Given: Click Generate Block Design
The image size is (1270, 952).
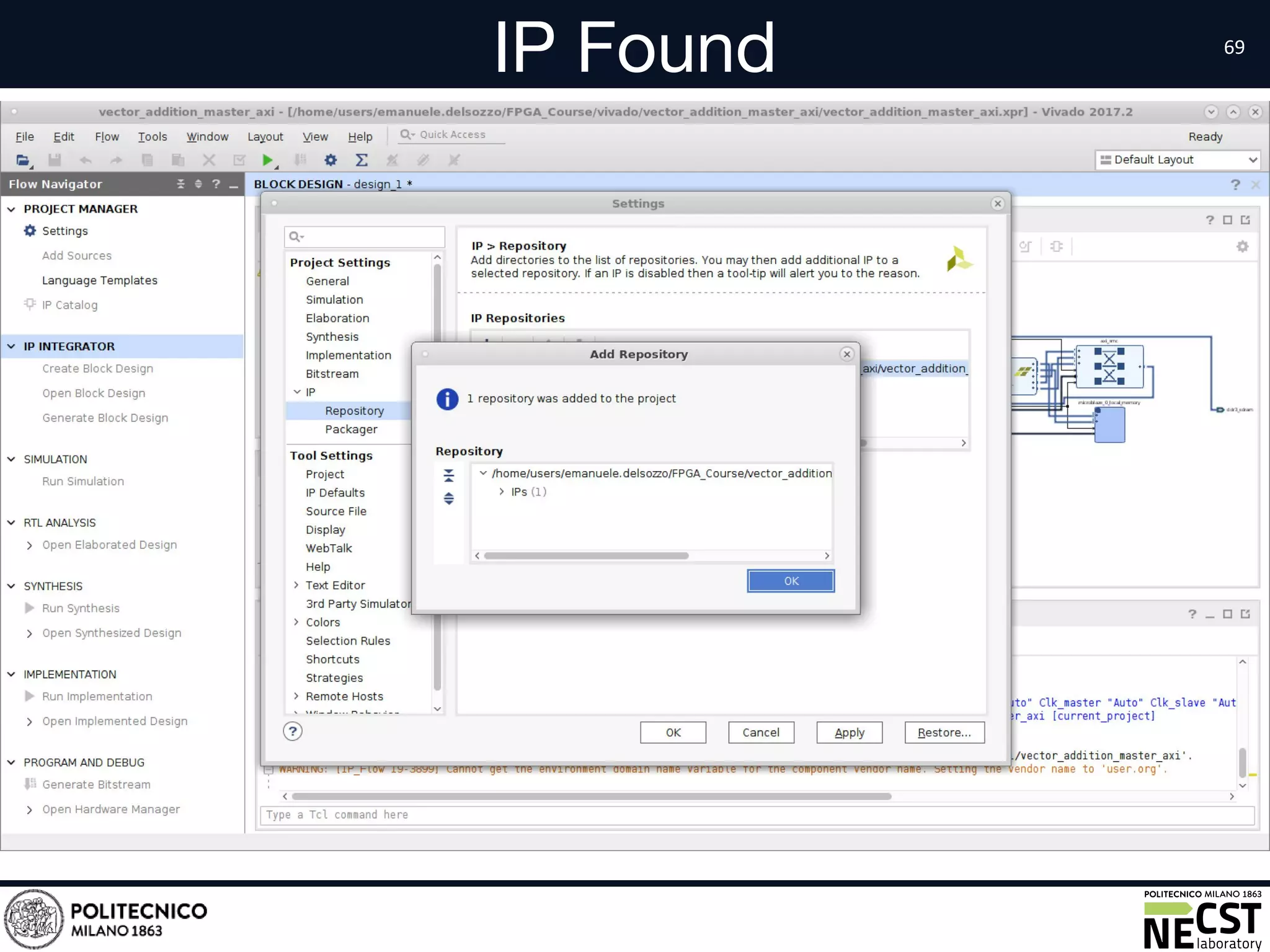Looking at the screenshot, I should tap(105, 418).
